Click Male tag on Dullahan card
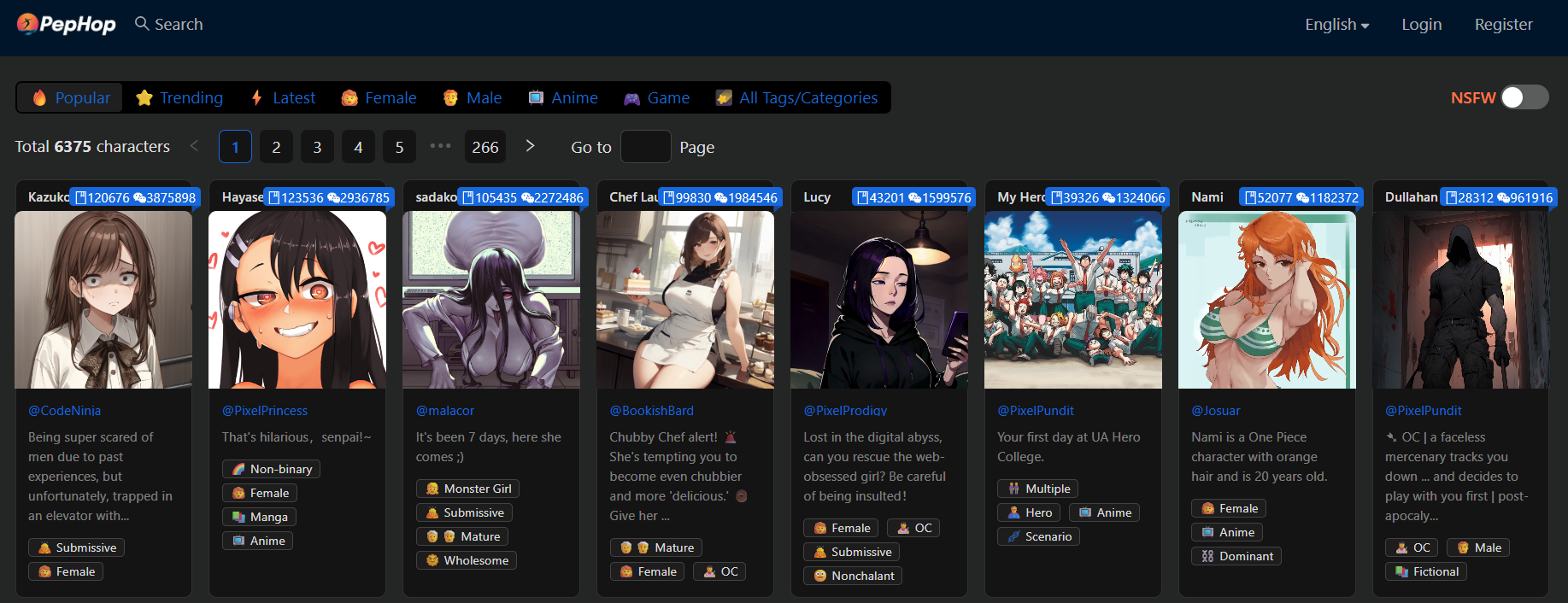The width and height of the screenshot is (1568, 603). tap(1478, 547)
